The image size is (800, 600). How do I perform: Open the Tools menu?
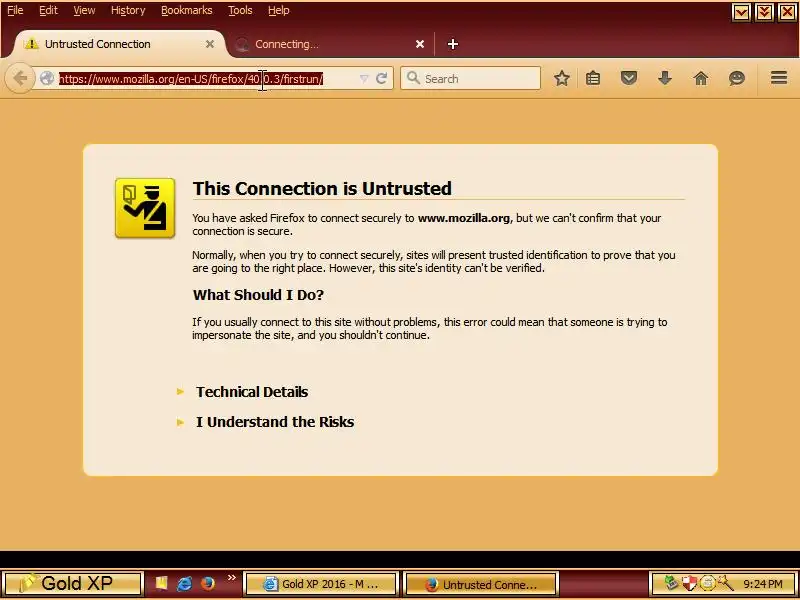coord(240,10)
